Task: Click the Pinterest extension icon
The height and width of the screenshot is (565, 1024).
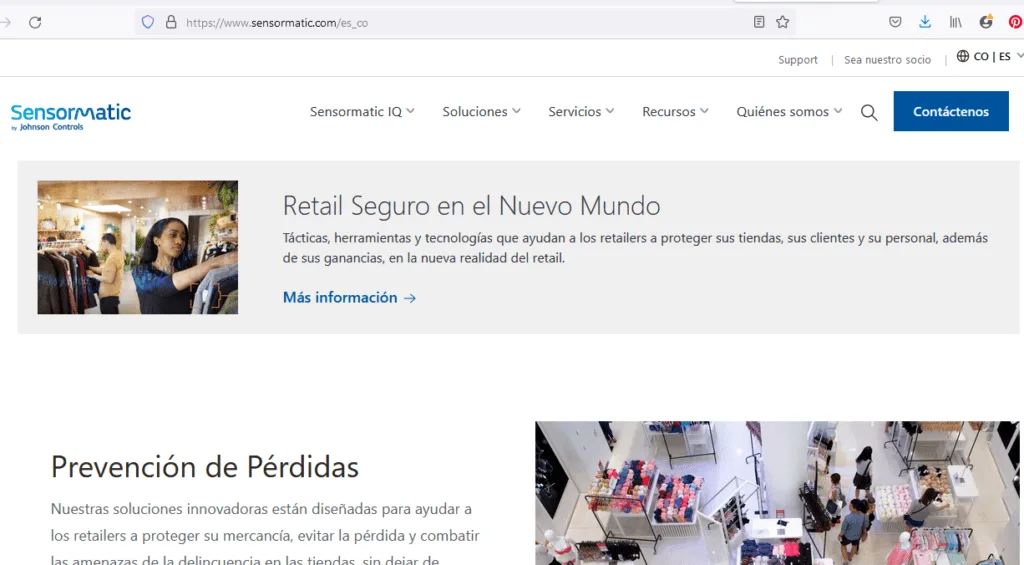Action: tap(1015, 22)
